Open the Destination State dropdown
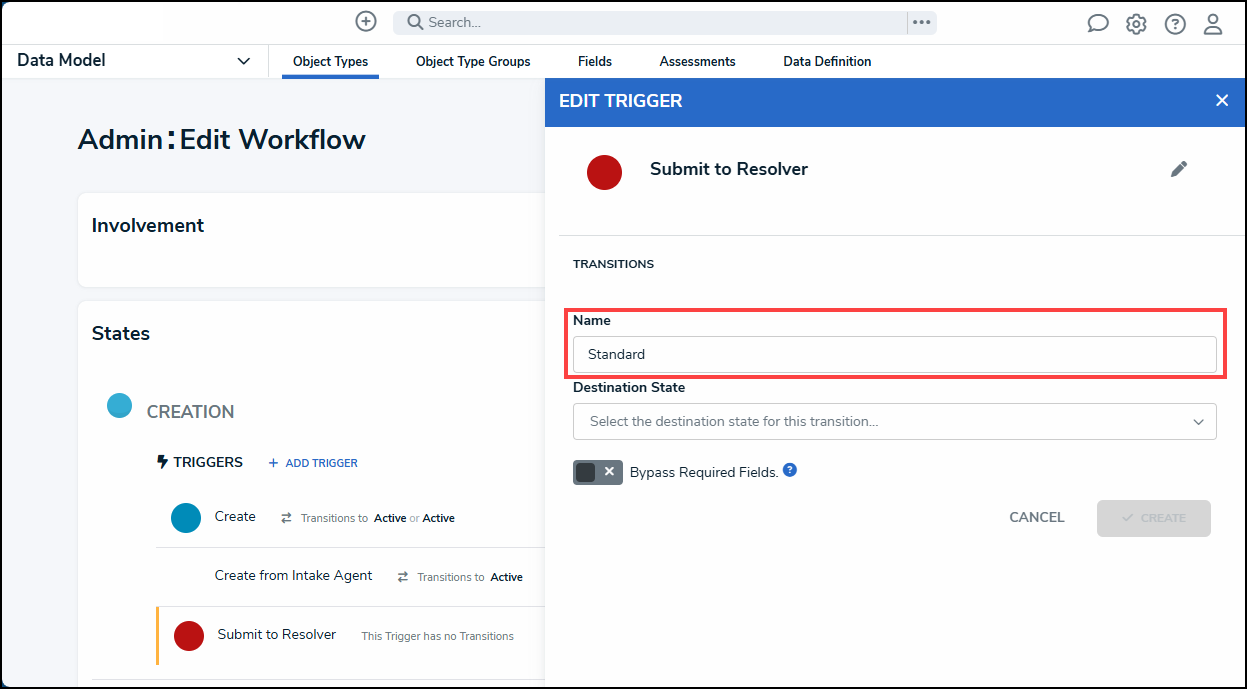 click(x=895, y=422)
